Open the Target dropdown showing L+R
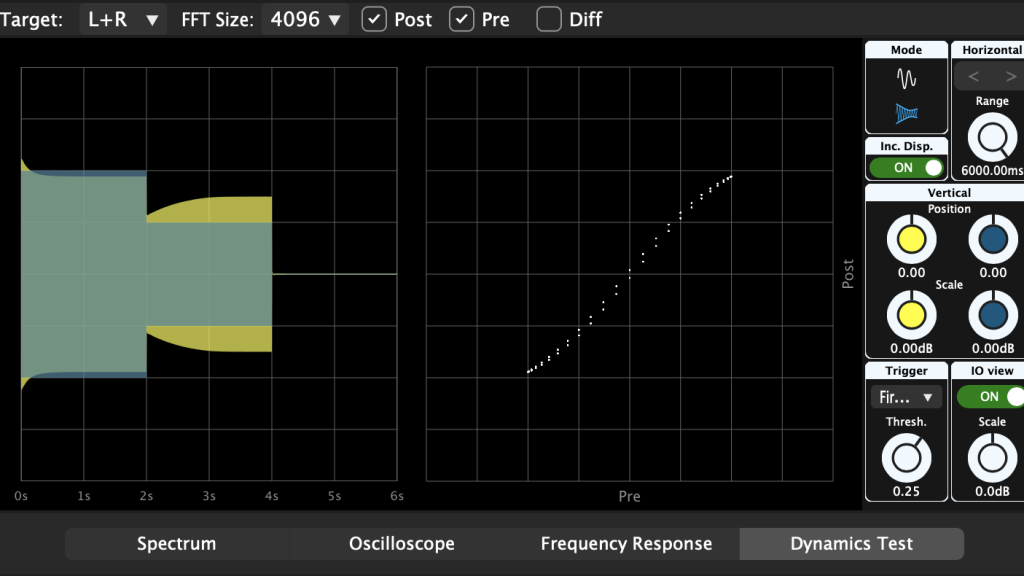The height and width of the screenshot is (576, 1024). click(122, 18)
